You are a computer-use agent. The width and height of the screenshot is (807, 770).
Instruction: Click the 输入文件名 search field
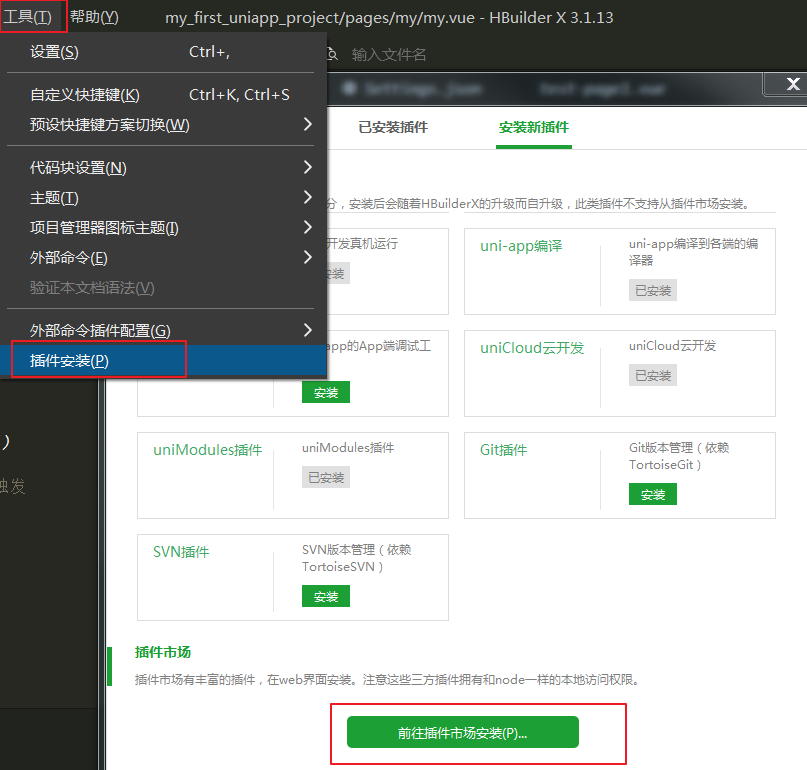pos(389,54)
